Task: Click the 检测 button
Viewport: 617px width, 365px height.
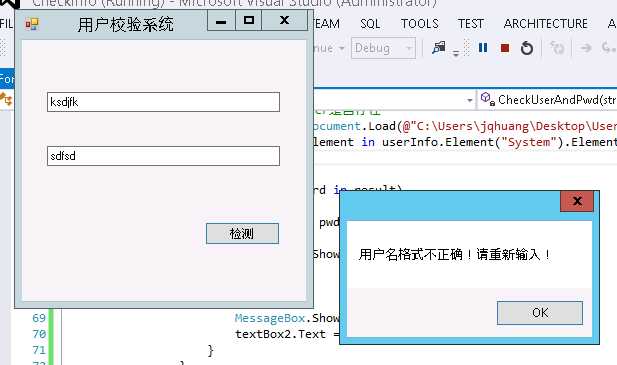Action: (x=242, y=234)
